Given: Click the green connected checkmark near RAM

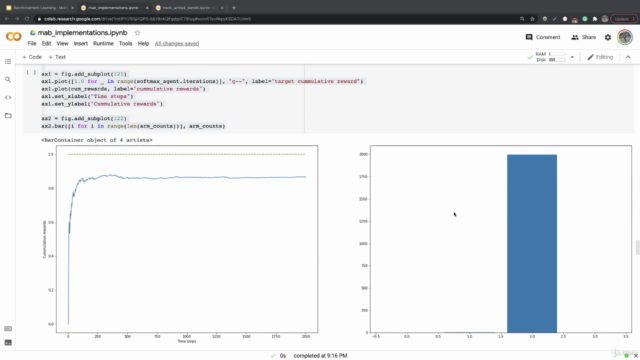Looking at the screenshot, I should 530,57.
